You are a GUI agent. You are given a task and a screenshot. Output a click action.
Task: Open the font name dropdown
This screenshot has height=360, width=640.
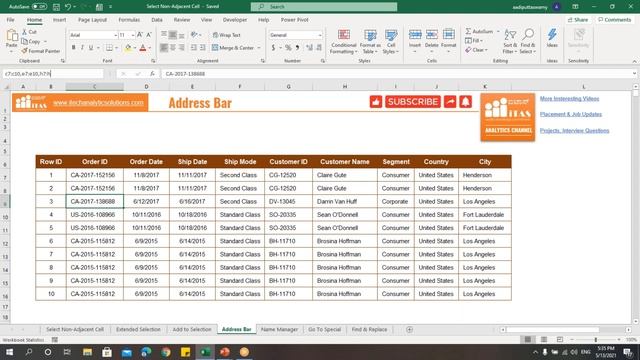115,36
